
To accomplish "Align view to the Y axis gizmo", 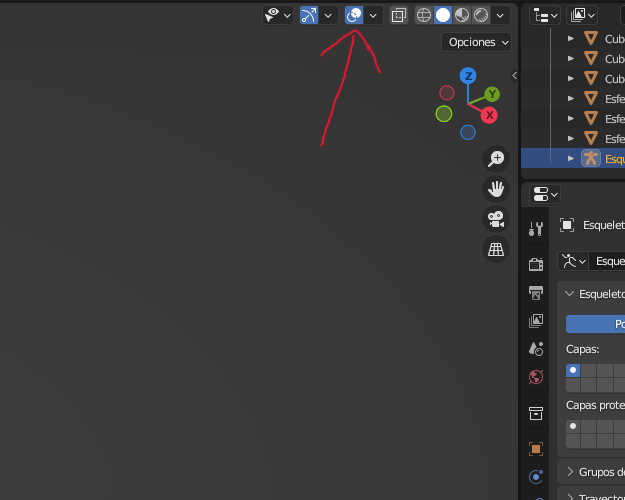I will point(492,94).
